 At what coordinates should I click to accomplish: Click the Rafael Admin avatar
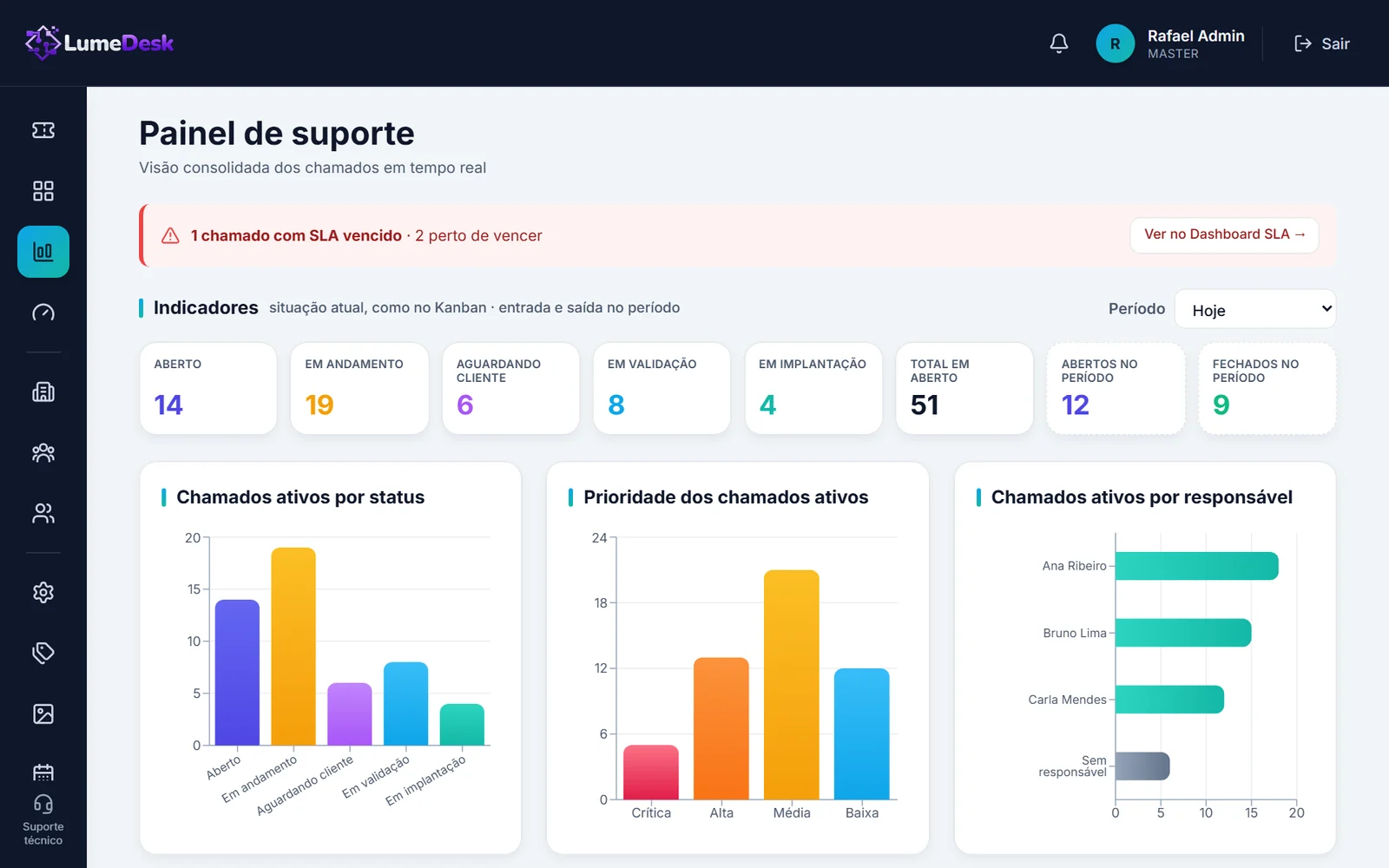point(1115,43)
